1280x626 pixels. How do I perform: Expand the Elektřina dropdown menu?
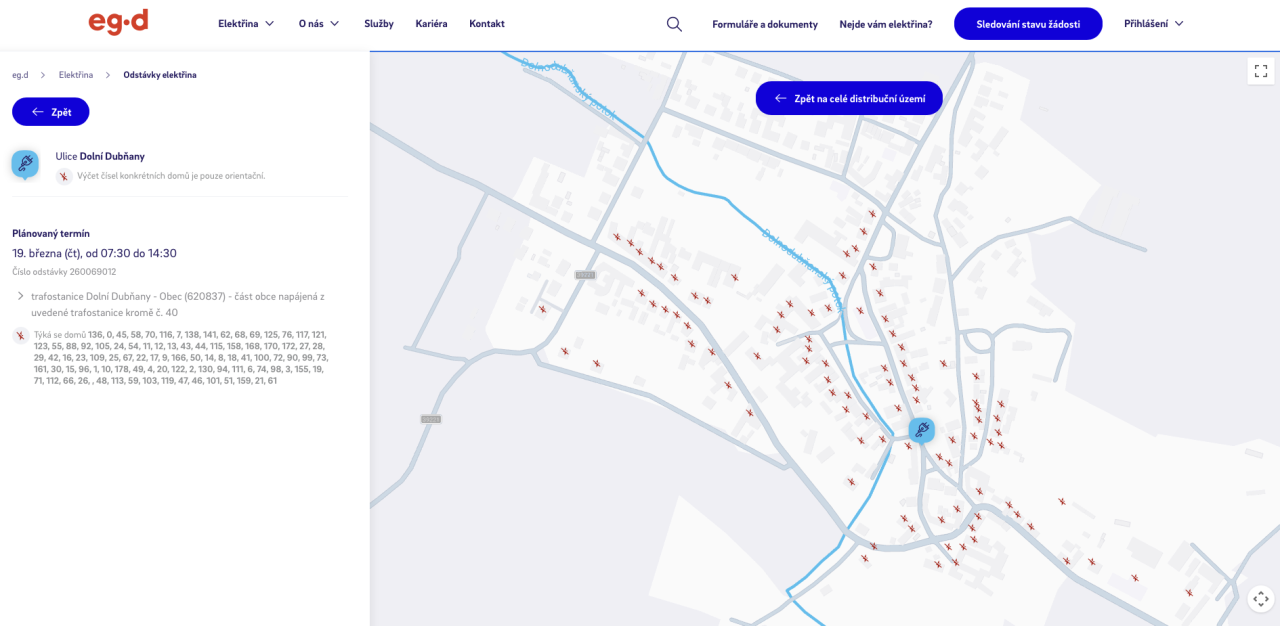pos(246,24)
